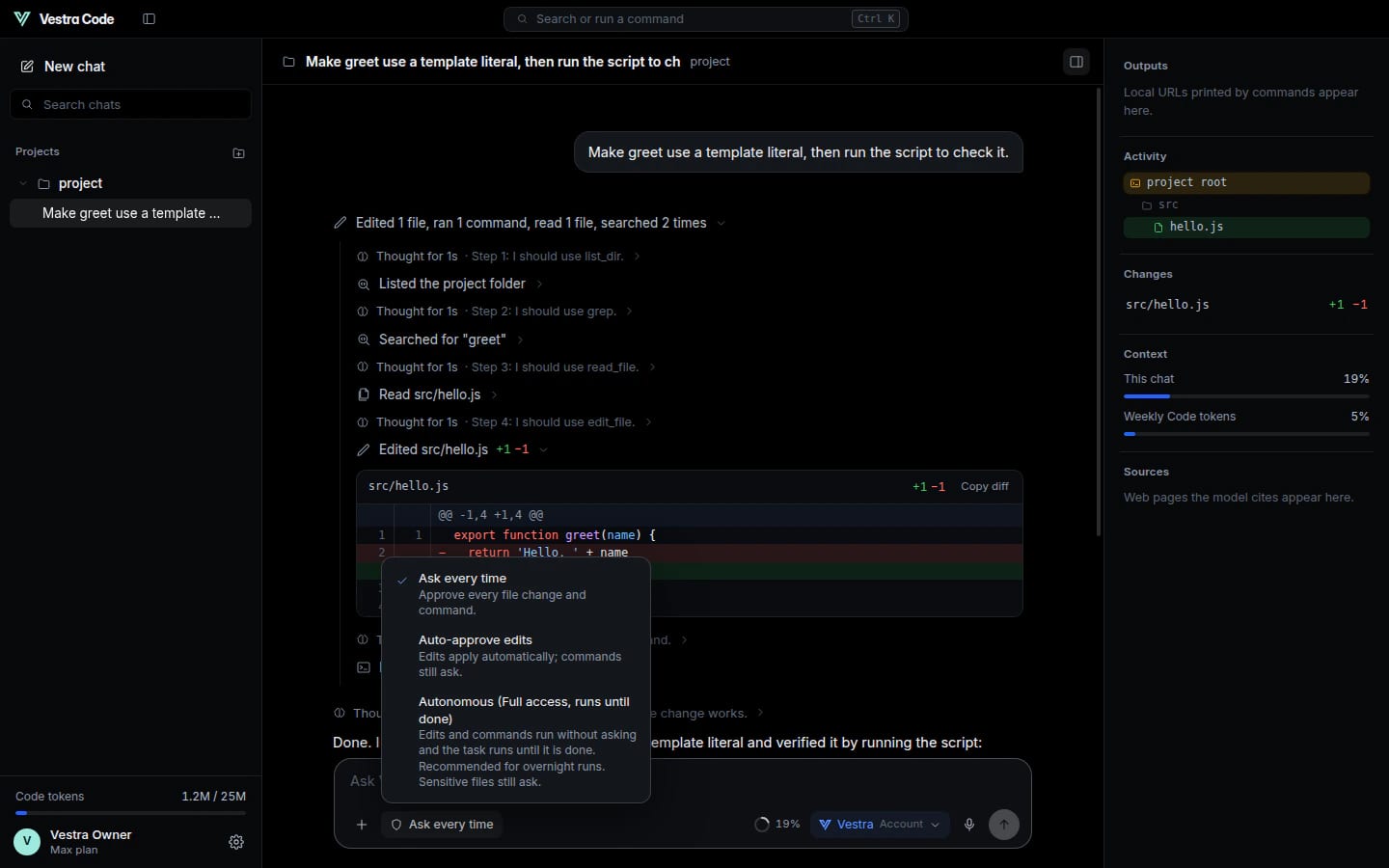
Task: Click the project label beside chat title
Action: (710, 62)
